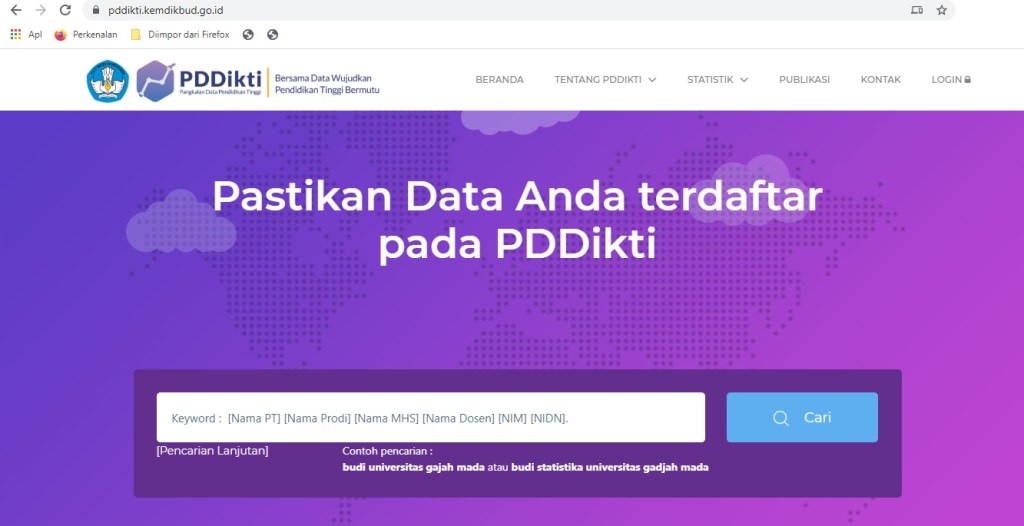The image size is (1024, 526).
Task: Open the Publikasi menu item
Action: point(804,80)
